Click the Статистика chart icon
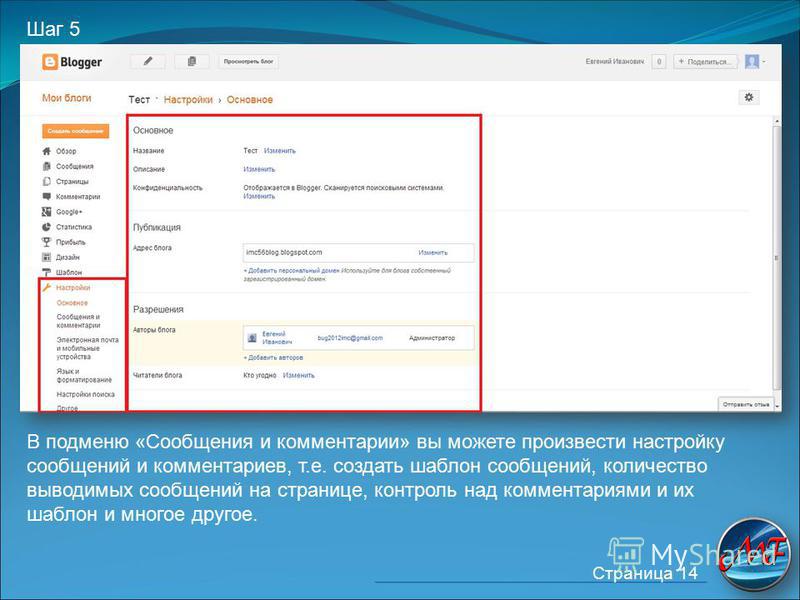The height and width of the screenshot is (600, 800). [x=46, y=227]
